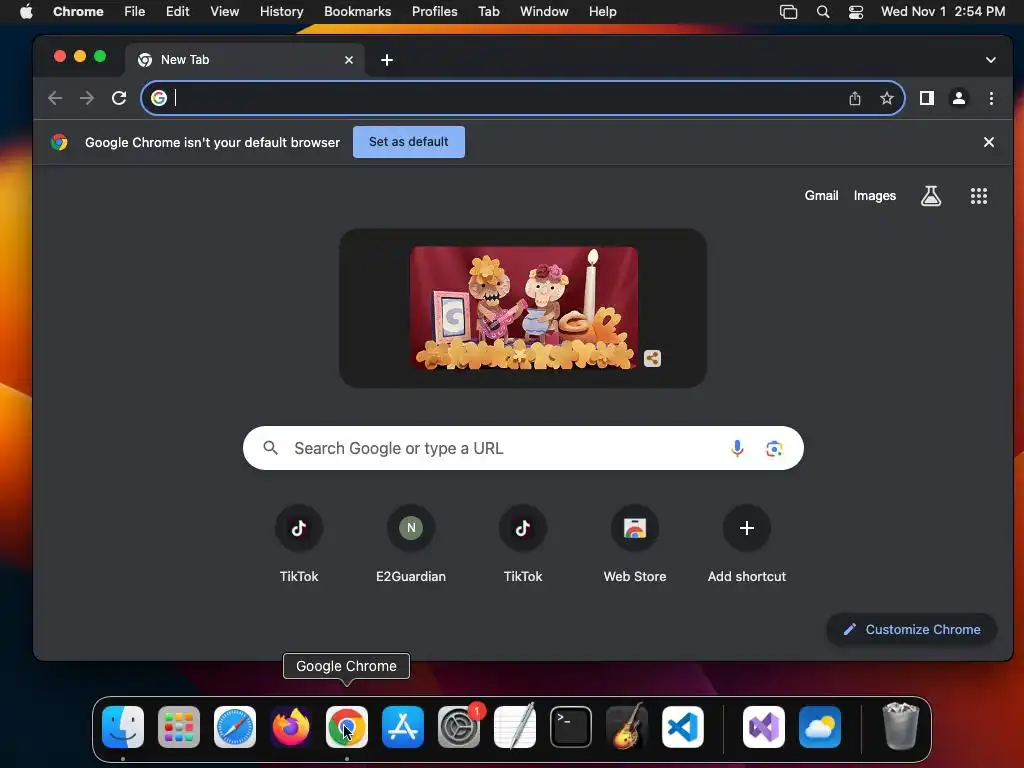
Task: Open the Chrome side panel
Action: click(927, 99)
